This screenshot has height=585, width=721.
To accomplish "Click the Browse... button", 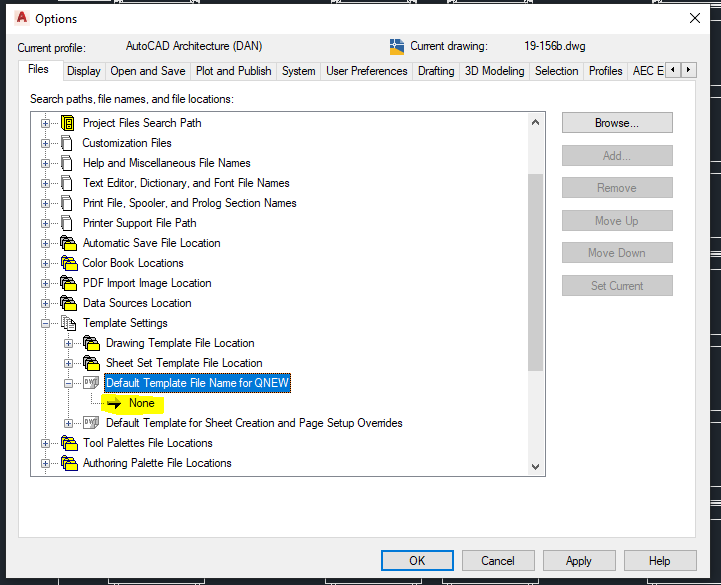I will click(x=617, y=123).
